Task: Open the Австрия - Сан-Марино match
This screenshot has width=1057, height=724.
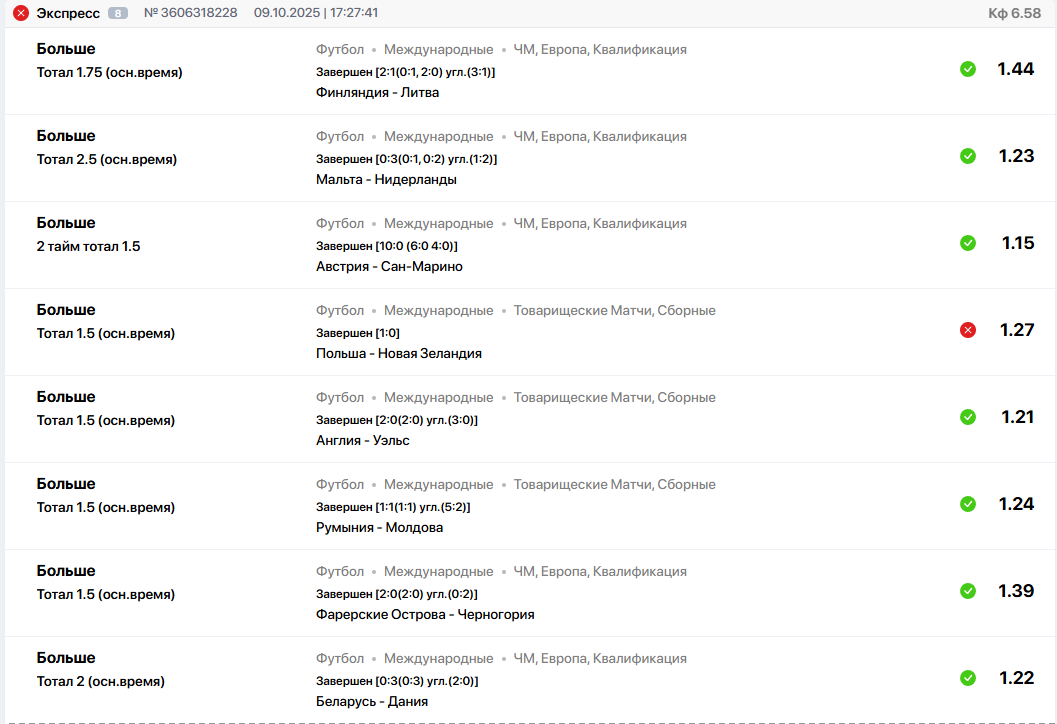Action: click(389, 267)
